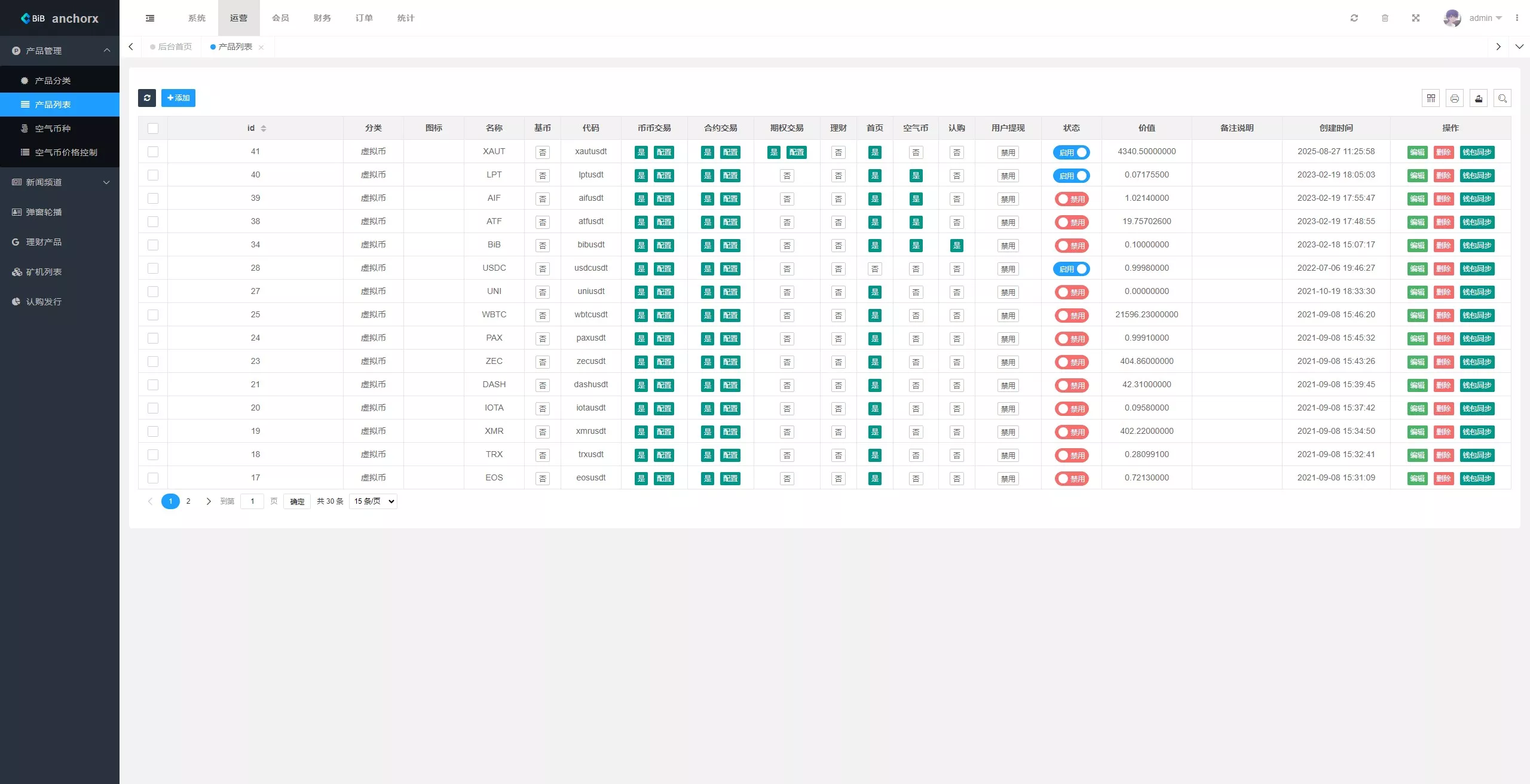Toggle fullscreen with the expand icon
The height and width of the screenshot is (784, 1530).
tap(1416, 18)
